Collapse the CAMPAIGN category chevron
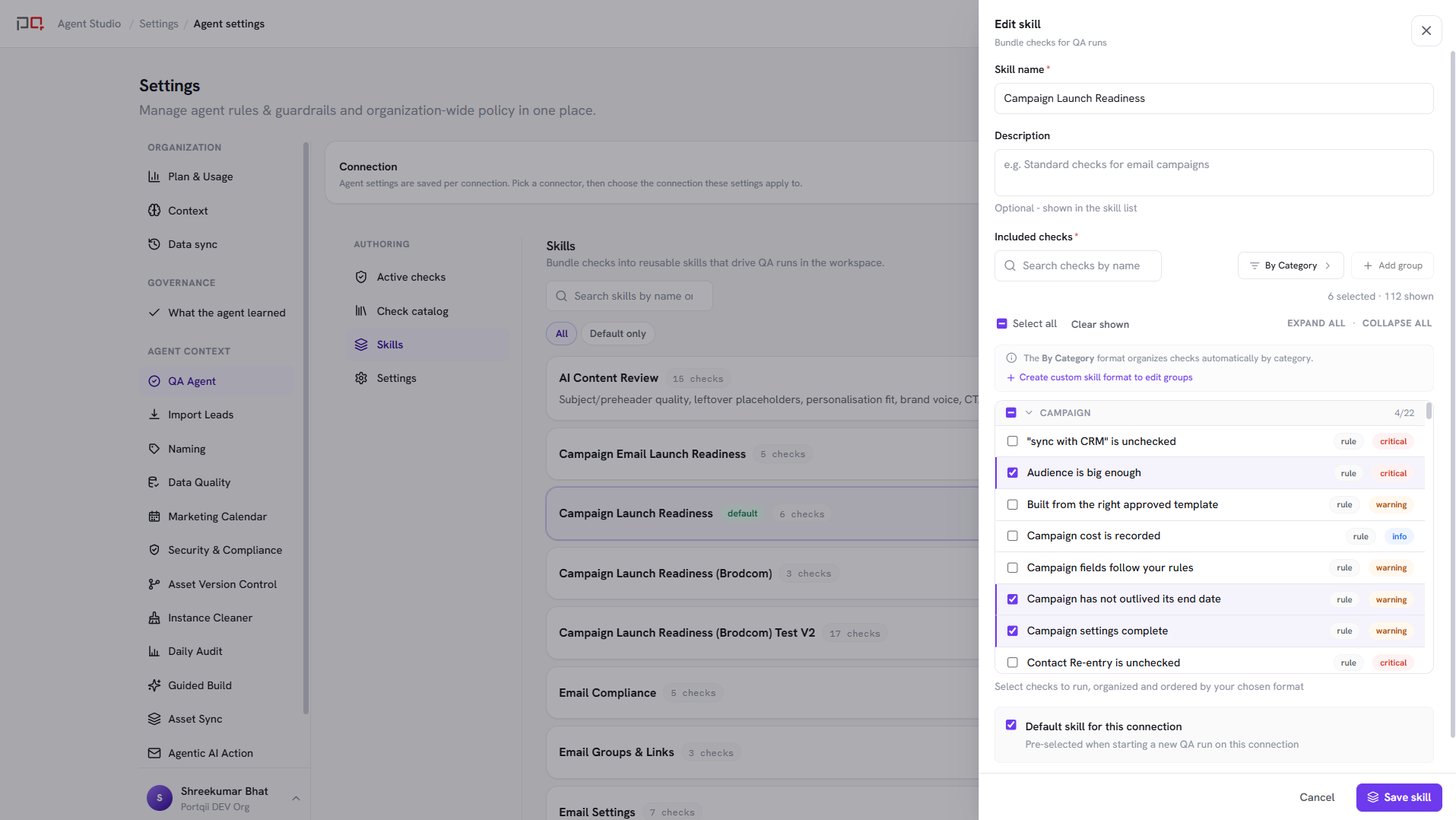 [1029, 412]
